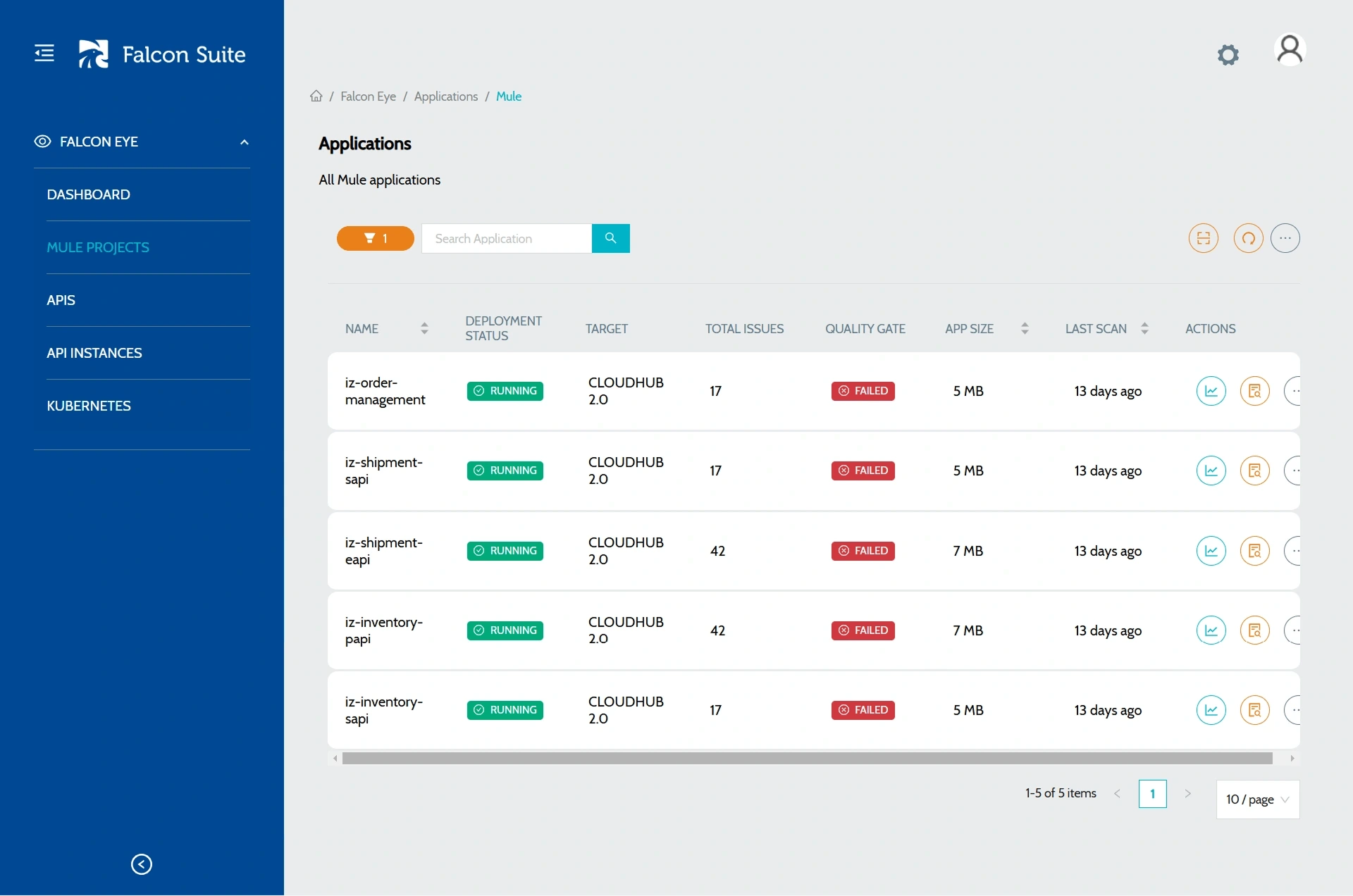Open more actions for iz-inventory-papi row

point(1294,630)
